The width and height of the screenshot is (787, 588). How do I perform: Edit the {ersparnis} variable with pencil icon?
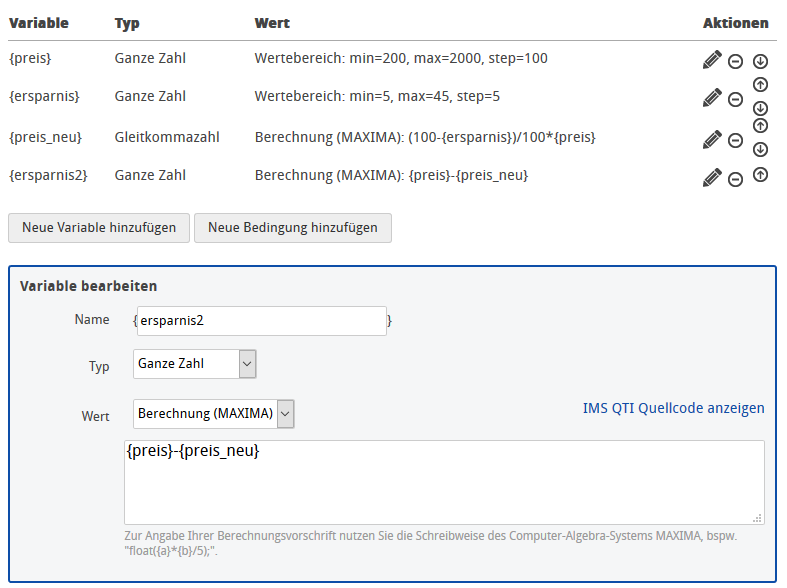712,98
